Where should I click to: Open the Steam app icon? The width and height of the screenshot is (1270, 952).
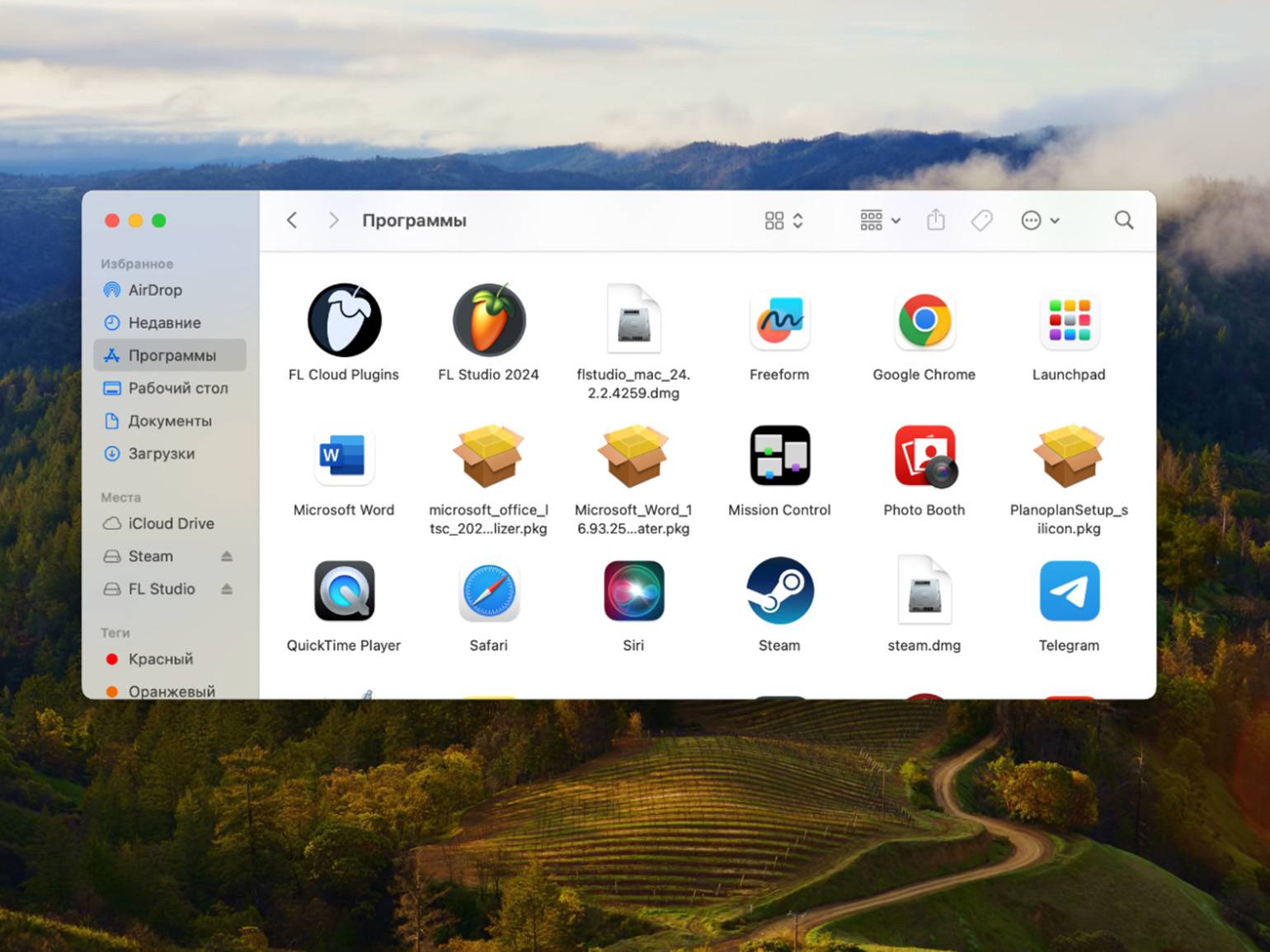click(779, 590)
